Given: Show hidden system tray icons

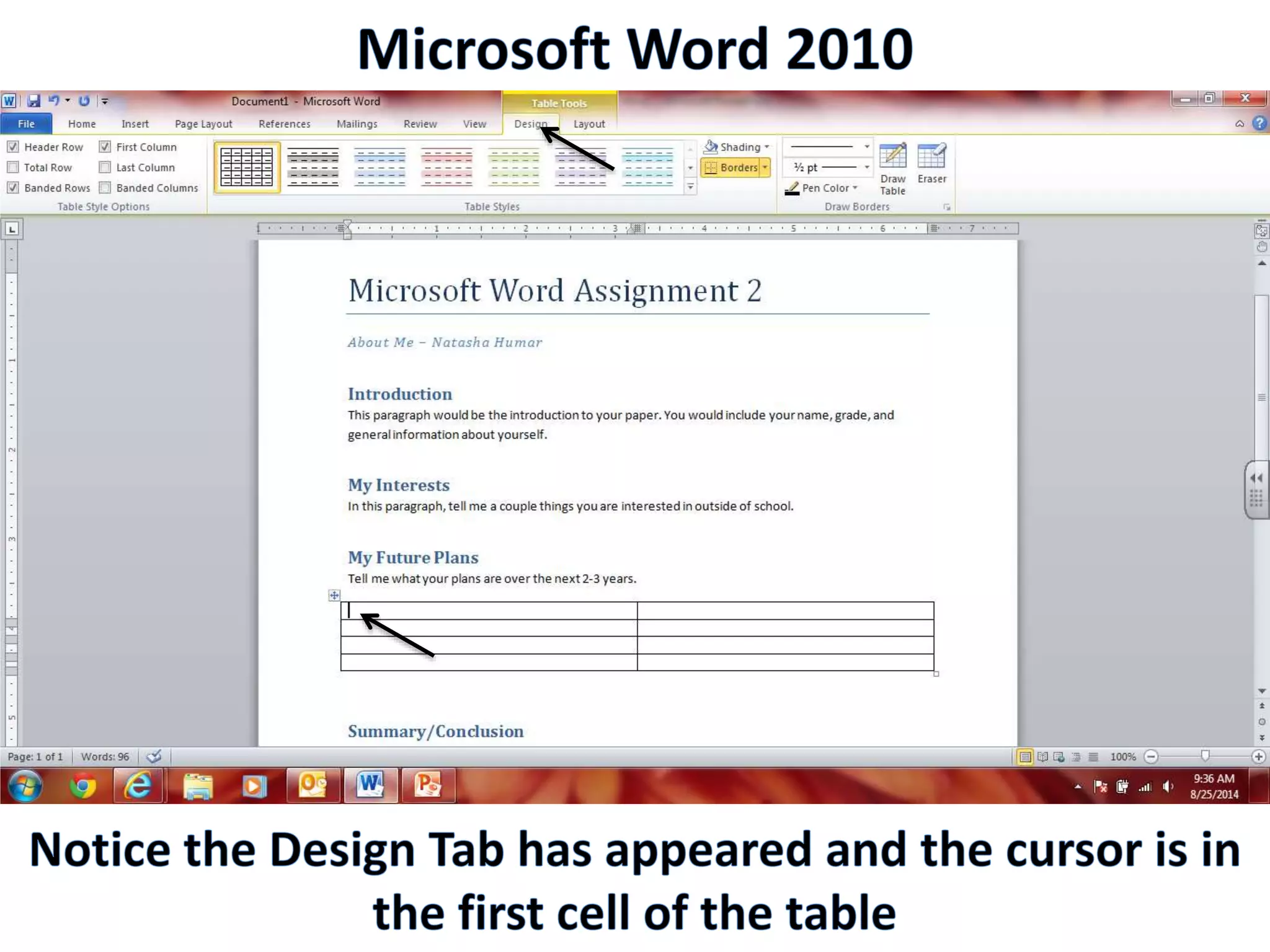Looking at the screenshot, I should [1078, 787].
